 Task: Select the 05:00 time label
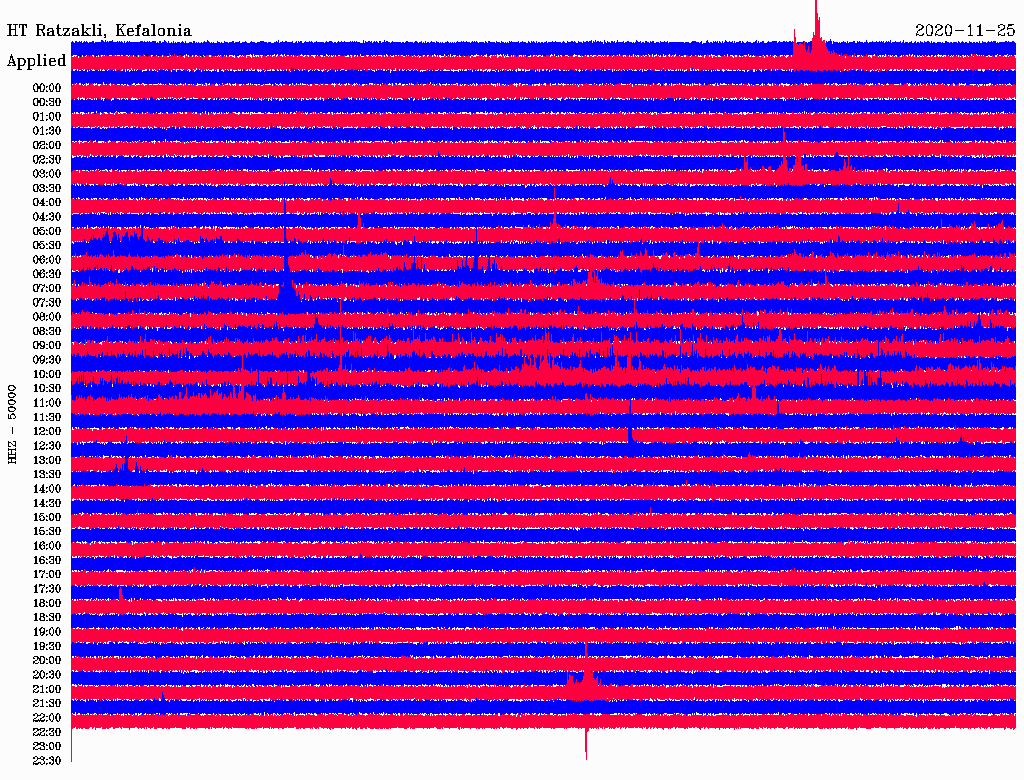tap(47, 231)
